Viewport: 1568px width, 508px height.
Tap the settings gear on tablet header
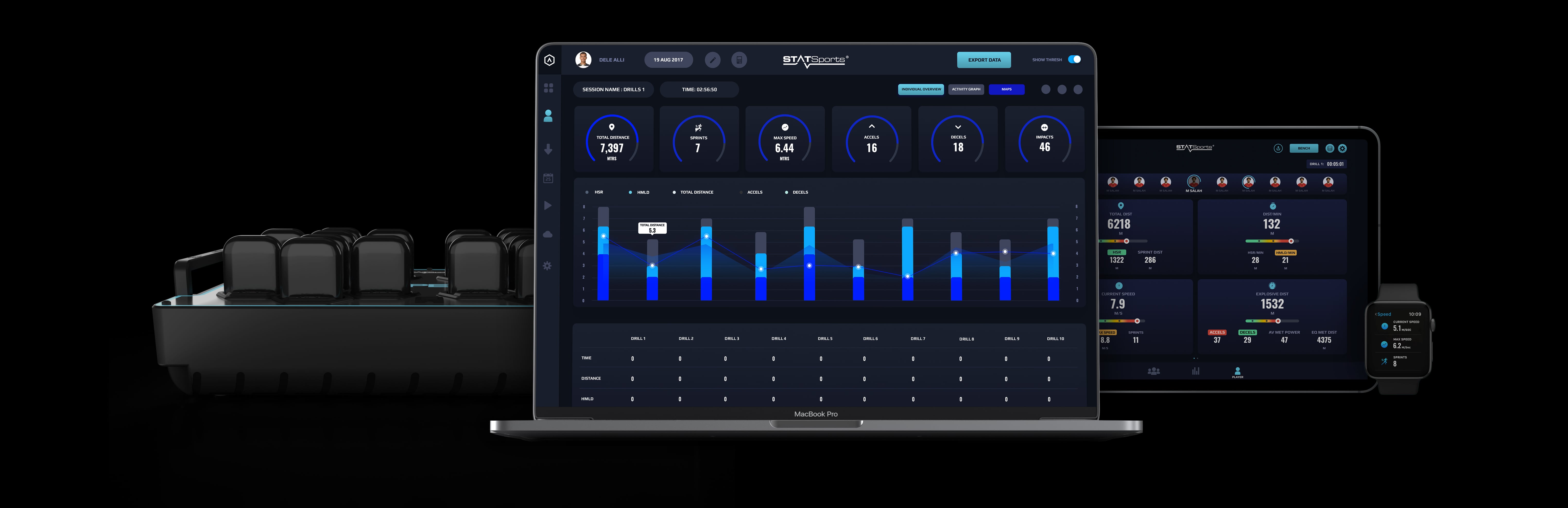coord(1342,149)
